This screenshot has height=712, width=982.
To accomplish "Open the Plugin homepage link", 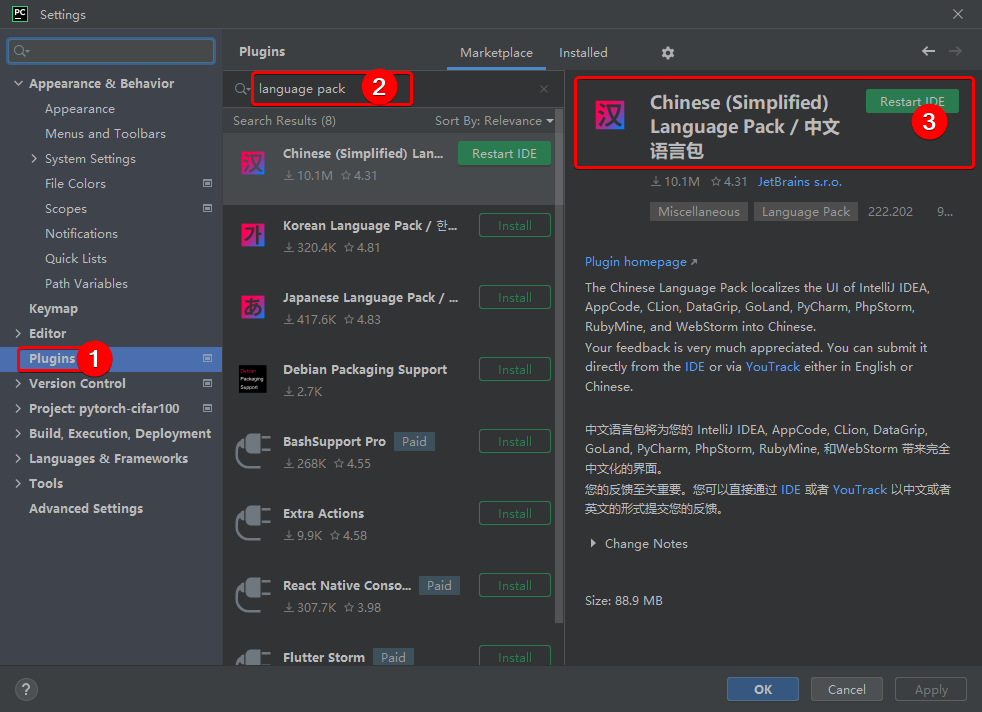I will [636, 262].
